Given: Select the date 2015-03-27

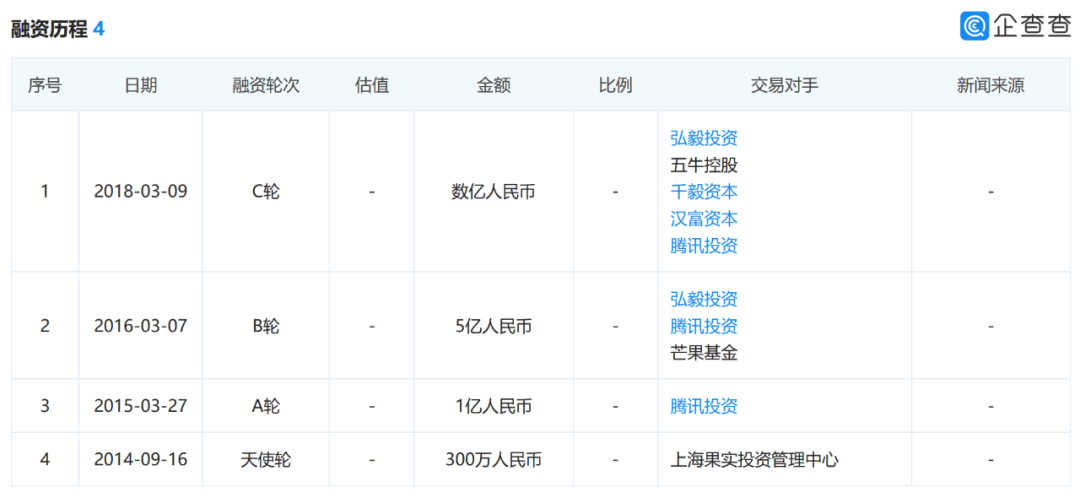Looking at the screenshot, I should click(x=141, y=406).
